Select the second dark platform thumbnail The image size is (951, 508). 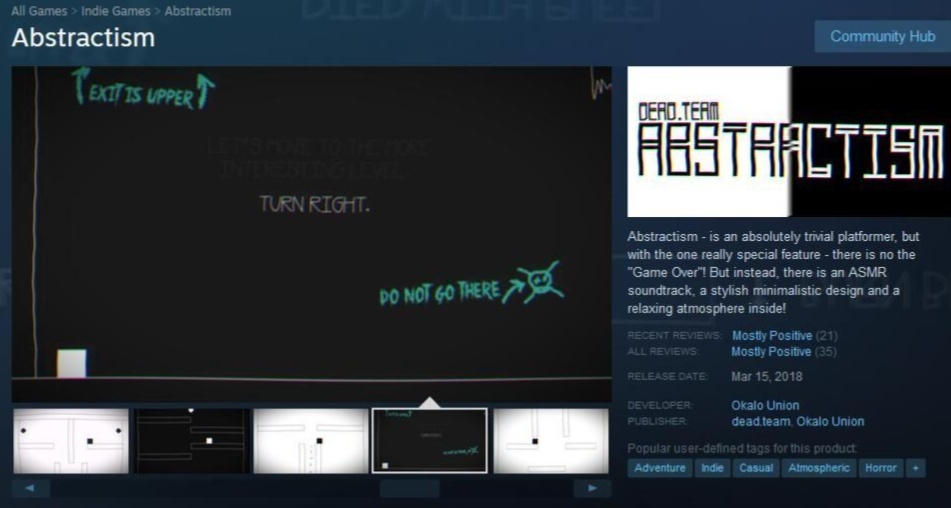pos(191,441)
